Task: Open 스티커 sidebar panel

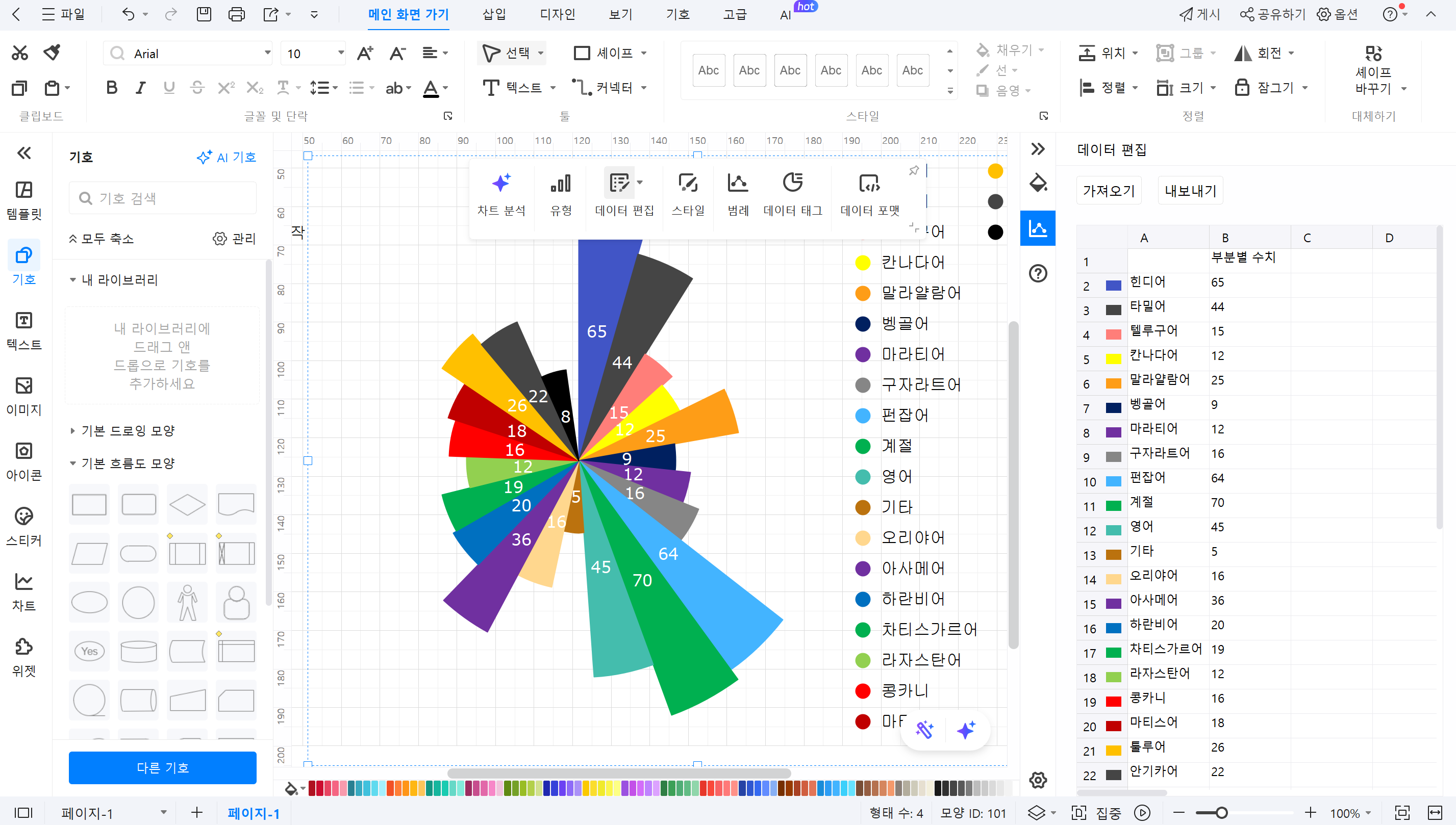Action: pyautogui.click(x=24, y=527)
